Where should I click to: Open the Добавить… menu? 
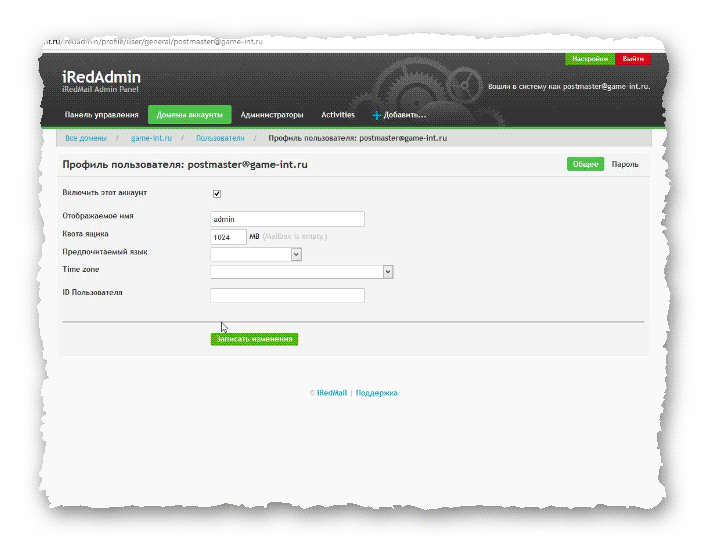pyautogui.click(x=404, y=115)
